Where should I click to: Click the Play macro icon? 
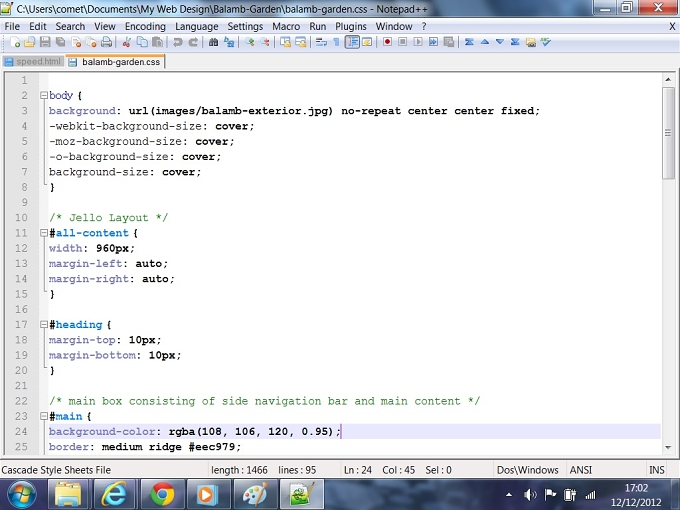[418, 42]
